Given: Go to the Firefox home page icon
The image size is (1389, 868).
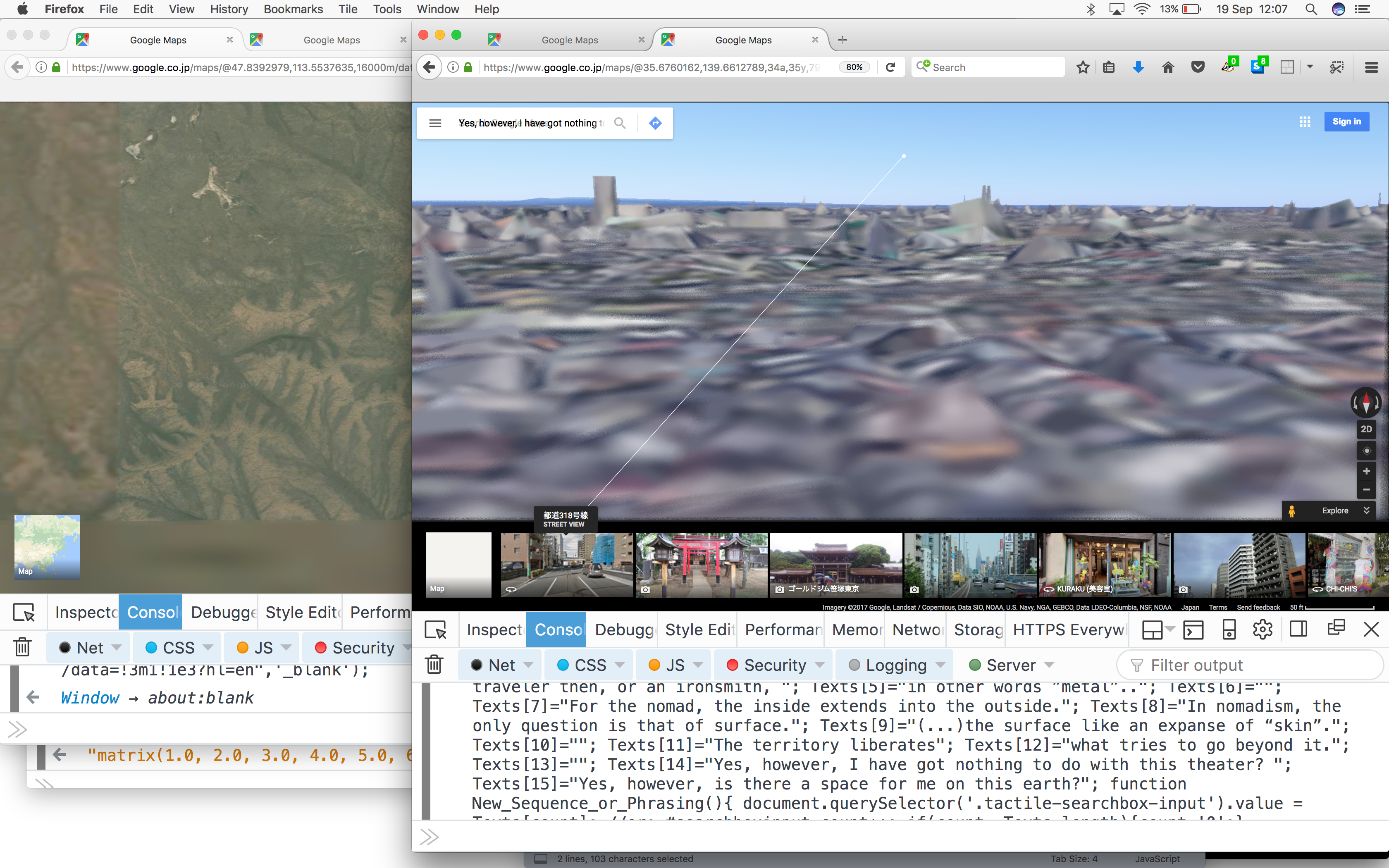Looking at the screenshot, I should [x=1168, y=67].
